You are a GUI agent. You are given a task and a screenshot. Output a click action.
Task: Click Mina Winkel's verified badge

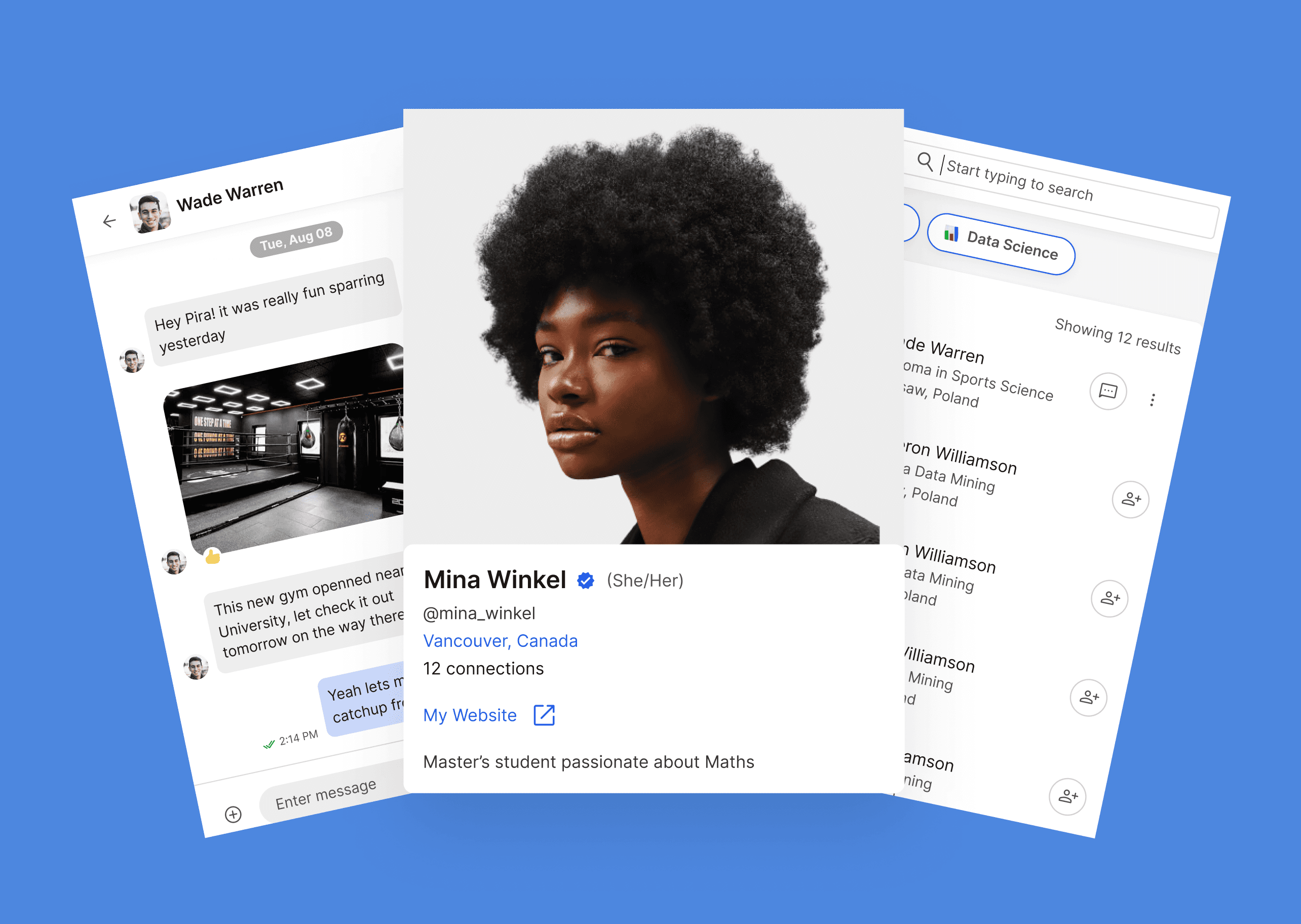[585, 581]
